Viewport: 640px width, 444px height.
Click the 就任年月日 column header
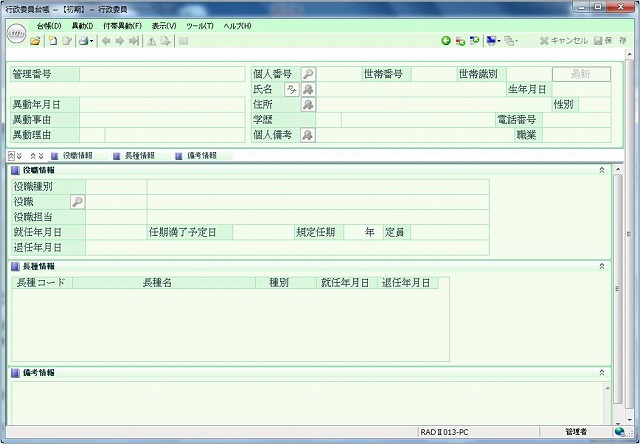click(345, 283)
